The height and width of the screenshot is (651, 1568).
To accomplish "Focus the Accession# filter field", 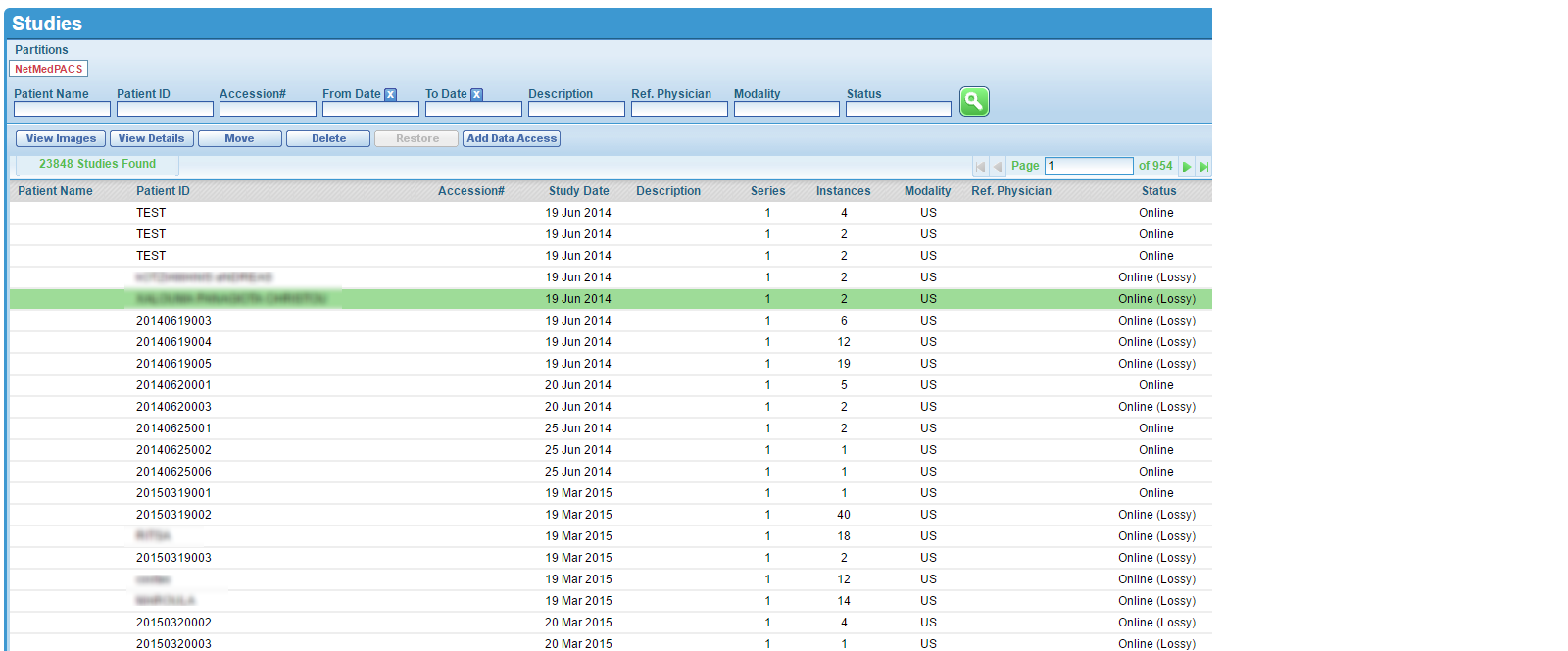I will (268, 109).
